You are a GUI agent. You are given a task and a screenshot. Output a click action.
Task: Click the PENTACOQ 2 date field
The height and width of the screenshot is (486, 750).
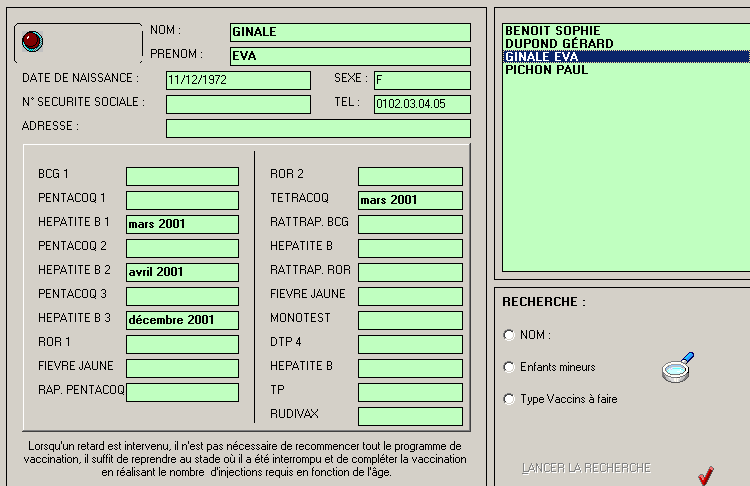click(x=182, y=248)
